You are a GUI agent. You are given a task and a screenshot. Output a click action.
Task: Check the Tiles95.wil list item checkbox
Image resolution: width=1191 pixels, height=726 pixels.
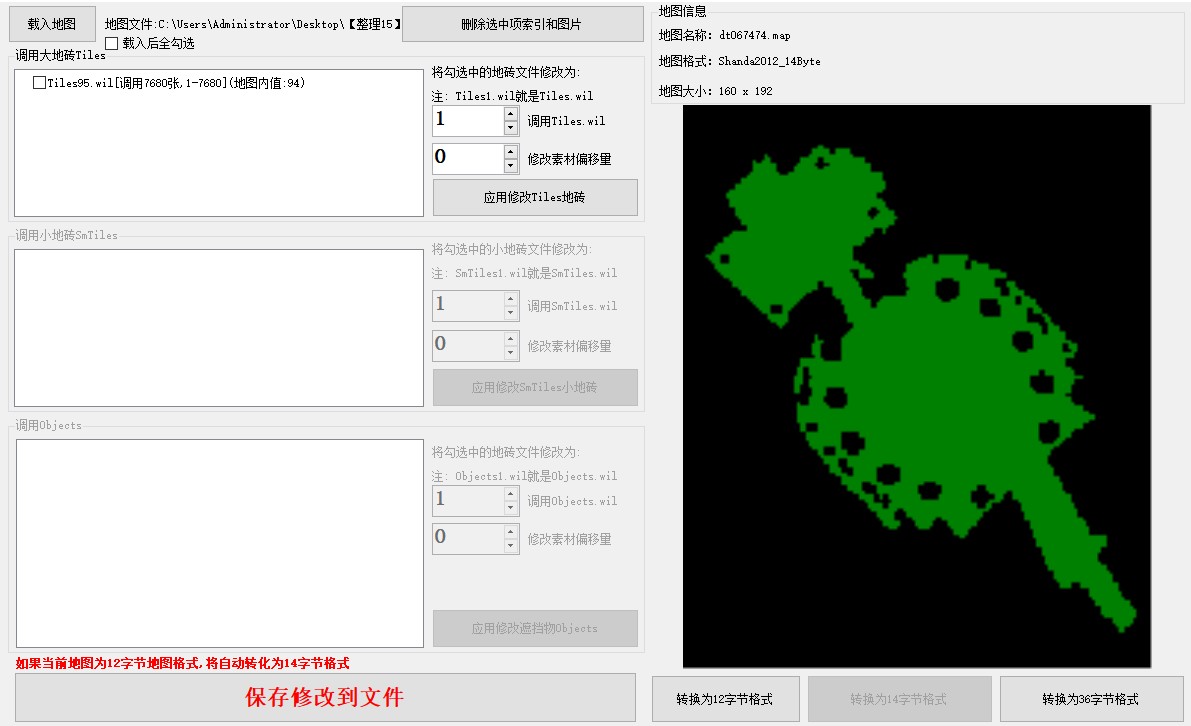(39, 83)
